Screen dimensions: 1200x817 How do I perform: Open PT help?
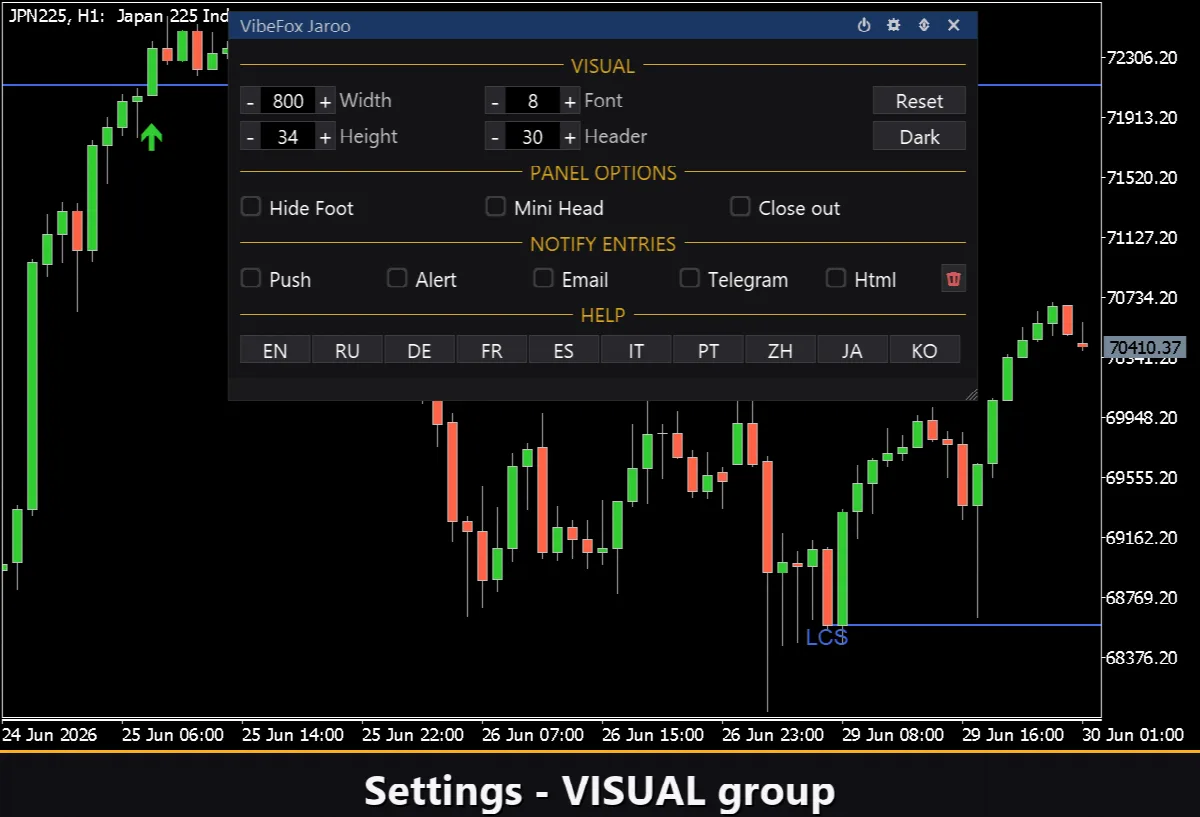click(x=708, y=350)
